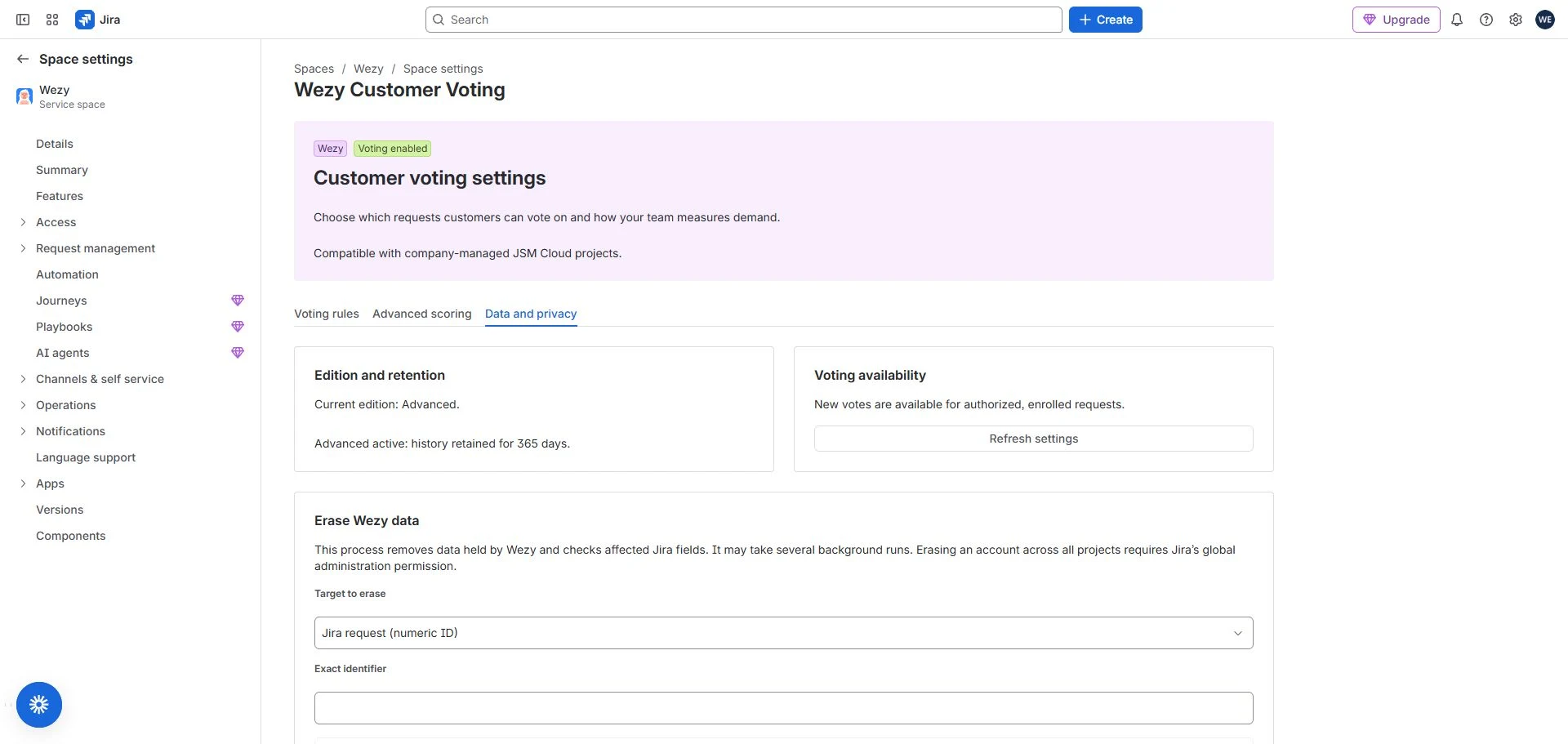Open the Target to erase dropdown
1568x744 pixels.
coord(784,633)
